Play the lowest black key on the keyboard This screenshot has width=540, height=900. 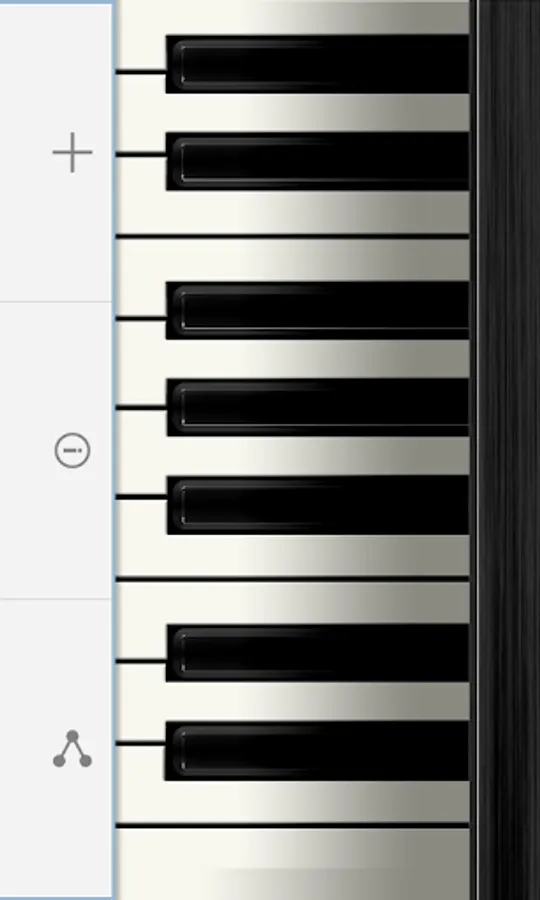point(316,751)
